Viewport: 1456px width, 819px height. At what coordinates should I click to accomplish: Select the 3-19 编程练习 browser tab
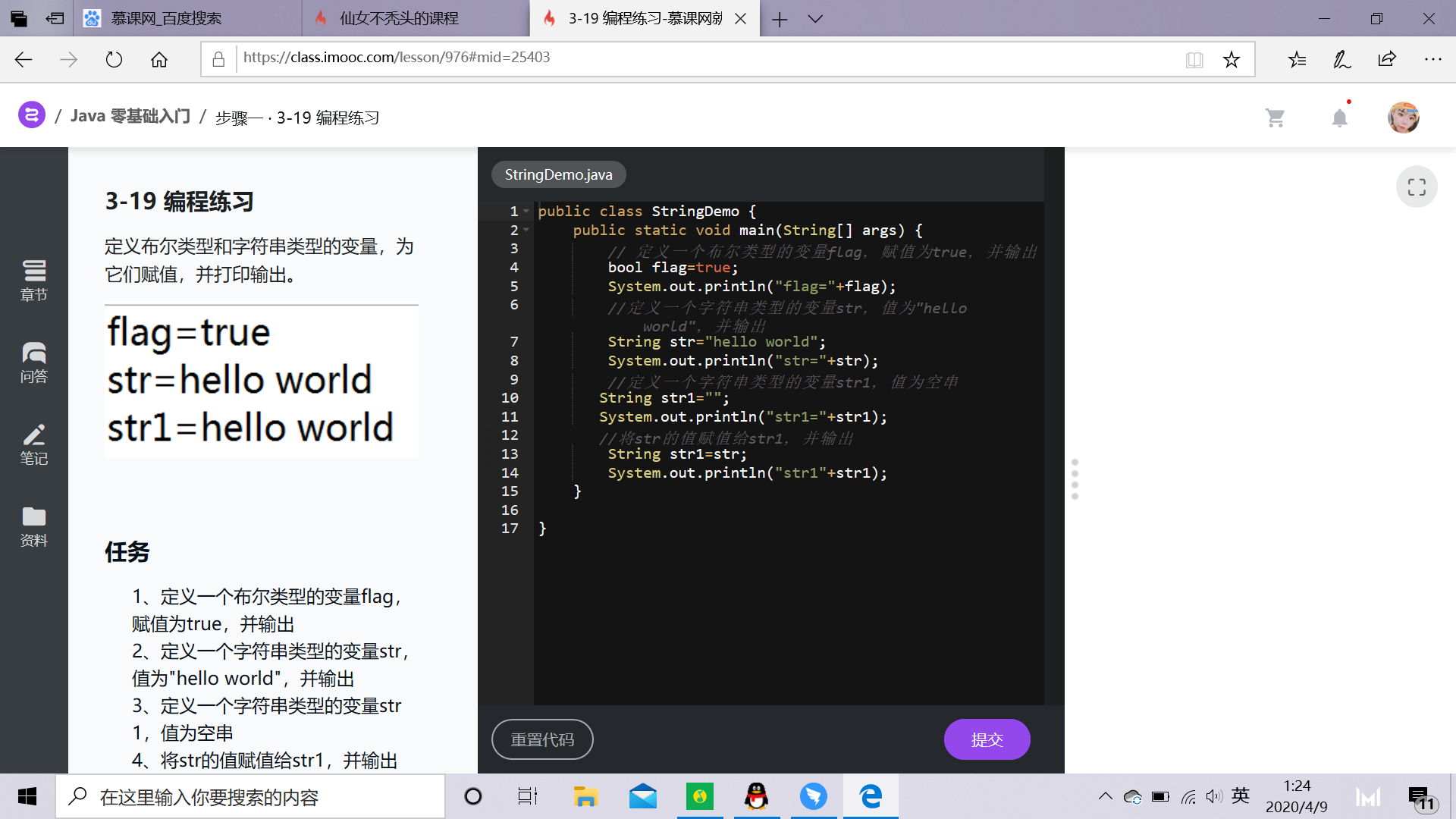pos(645,18)
